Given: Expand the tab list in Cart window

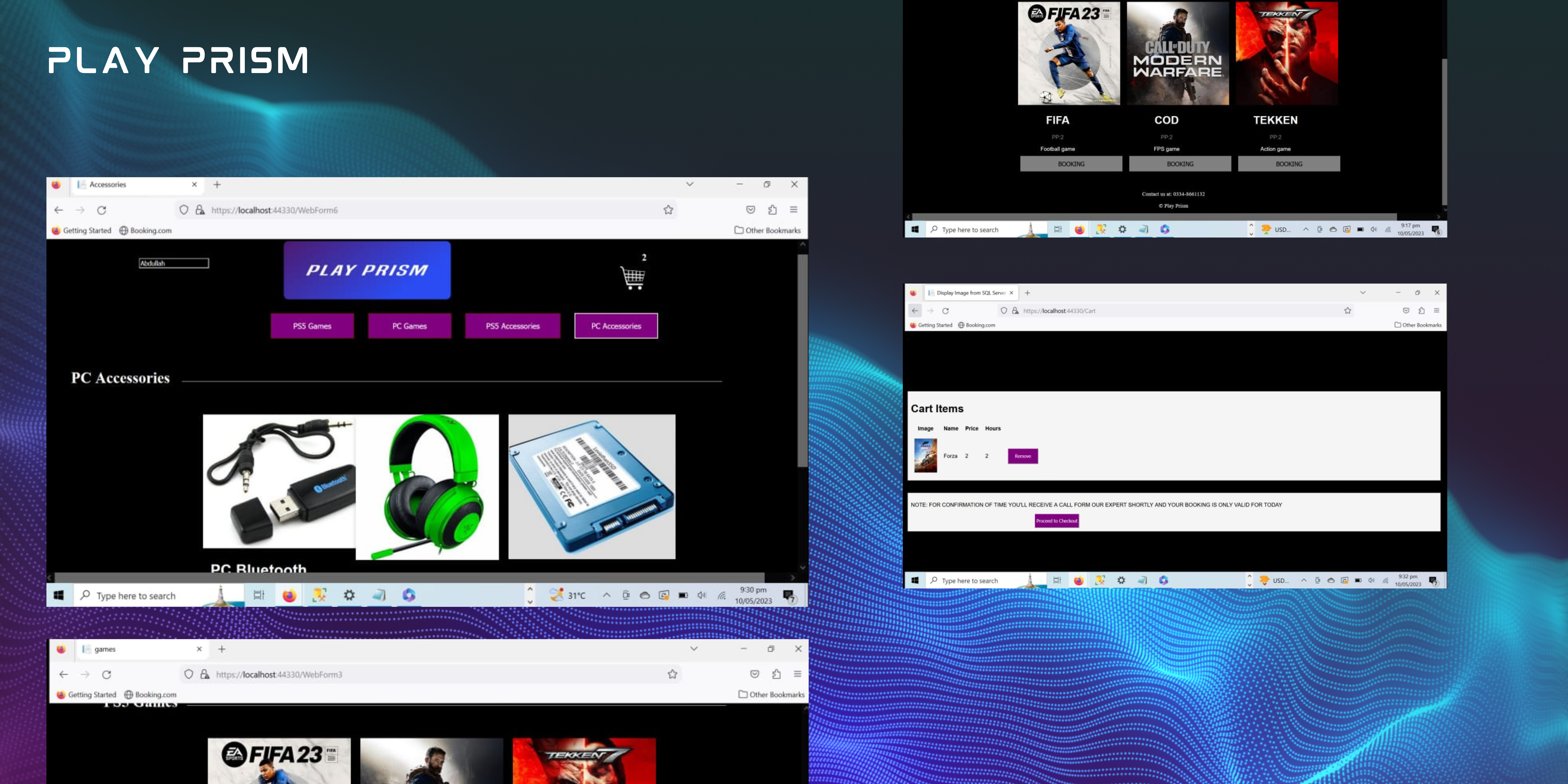Looking at the screenshot, I should [x=1363, y=293].
